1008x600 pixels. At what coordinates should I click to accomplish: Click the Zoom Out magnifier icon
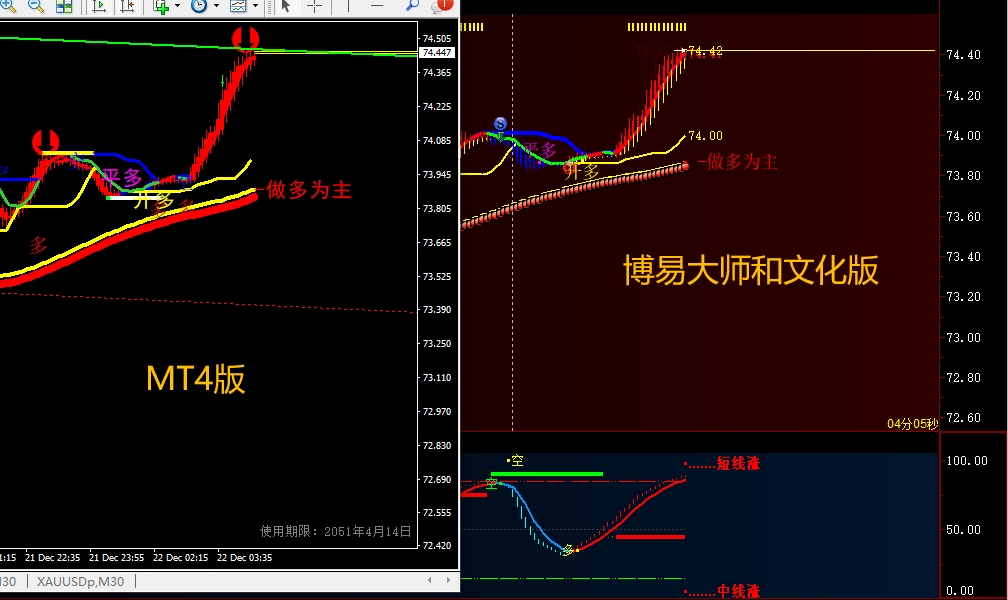click(x=36, y=6)
